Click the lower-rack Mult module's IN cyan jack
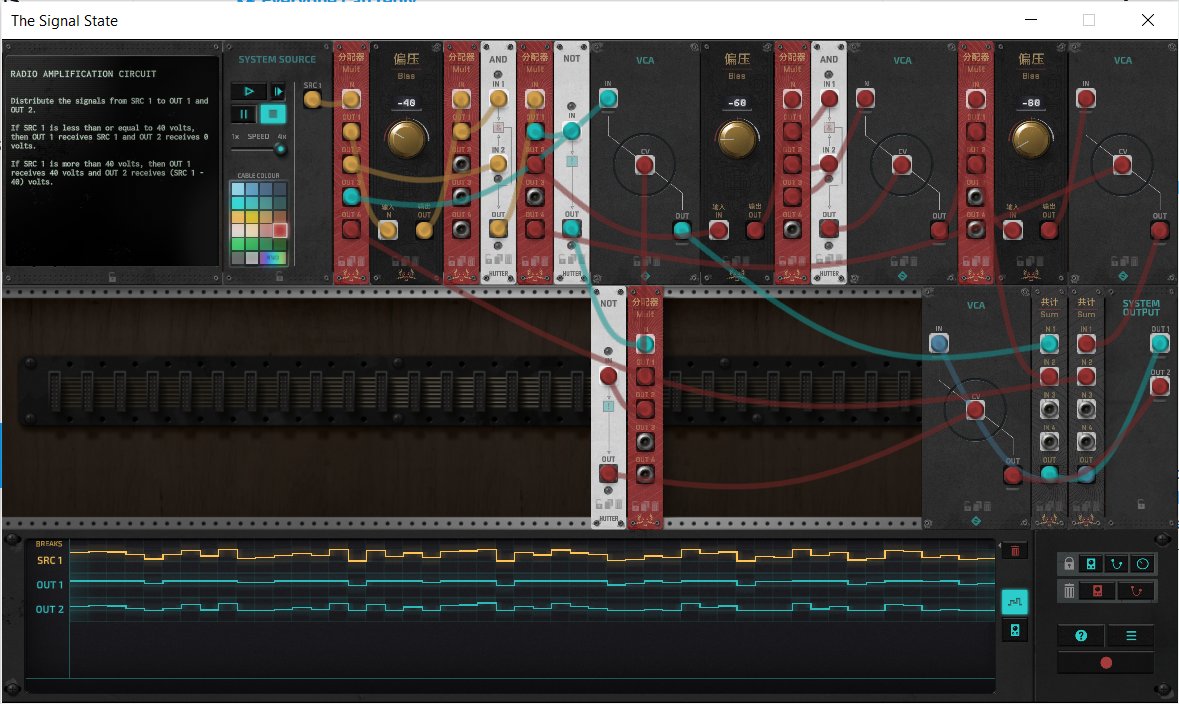Screen dimensions: 1179x704 tap(644, 344)
